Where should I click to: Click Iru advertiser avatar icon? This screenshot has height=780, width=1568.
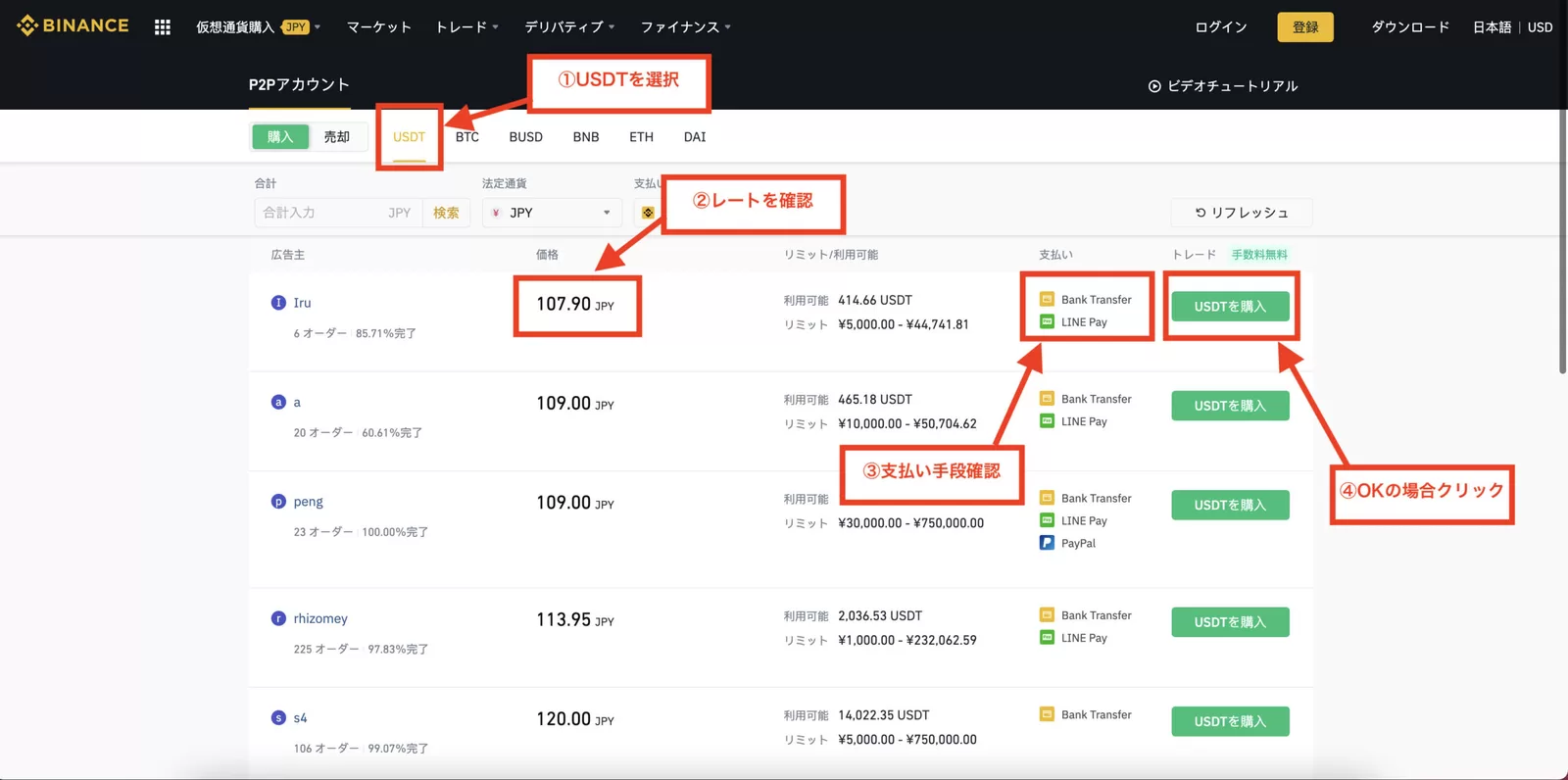(278, 303)
